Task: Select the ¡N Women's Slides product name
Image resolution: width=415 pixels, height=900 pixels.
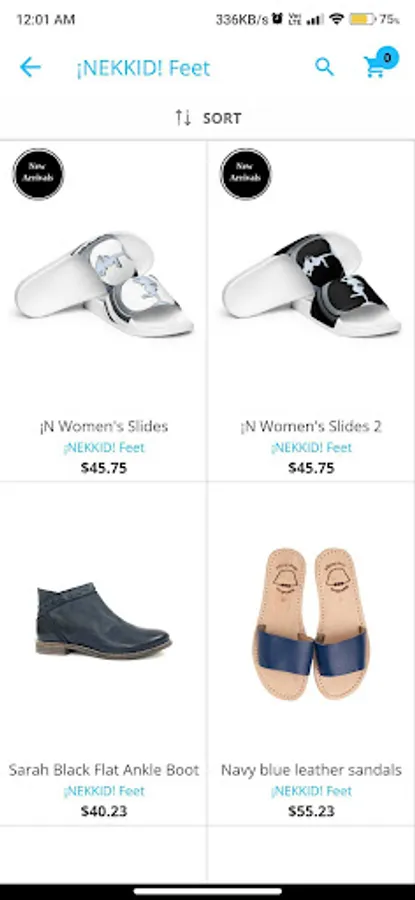Action: 104,426
